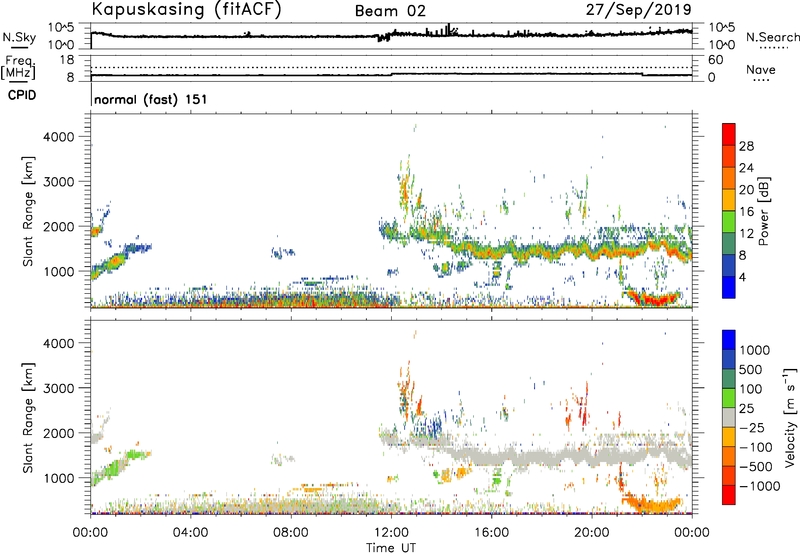Screen dimensions: 800x554
Task: Click '18' on the frequency axis
Action: point(67,60)
